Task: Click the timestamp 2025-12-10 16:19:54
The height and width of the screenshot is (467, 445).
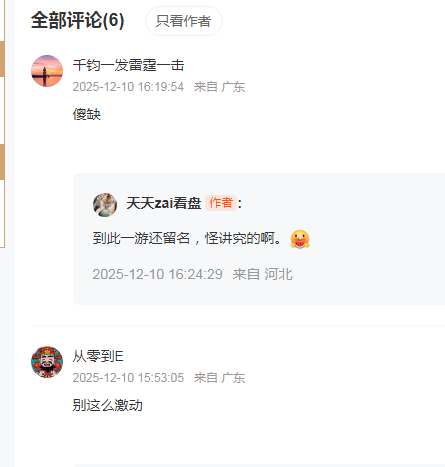Action: (128, 87)
